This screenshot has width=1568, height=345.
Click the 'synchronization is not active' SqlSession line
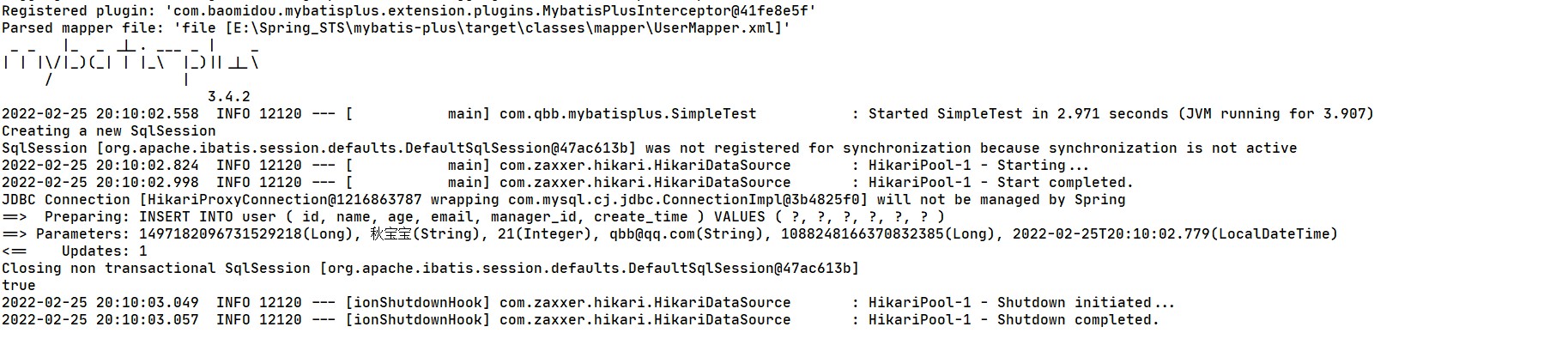649,148
